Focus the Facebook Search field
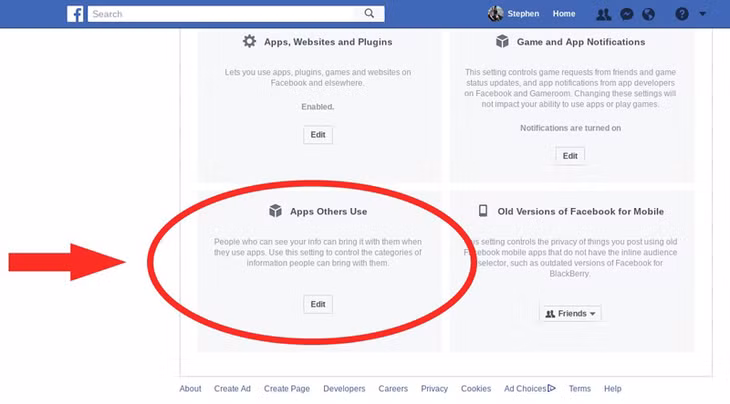Screen dimensions: 730x404 click(226, 14)
